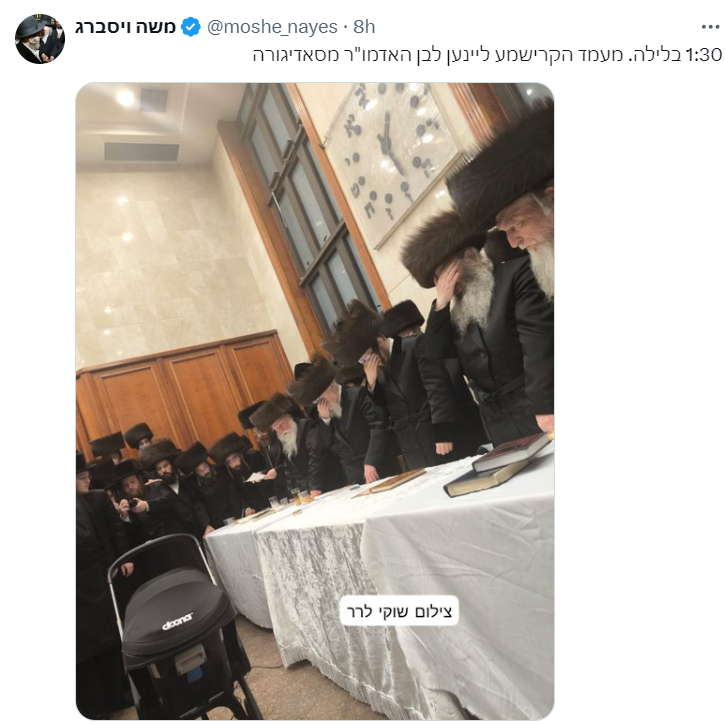The width and height of the screenshot is (725, 724).
Task: Open the three-dot more options menu
Action: point(710,27)
